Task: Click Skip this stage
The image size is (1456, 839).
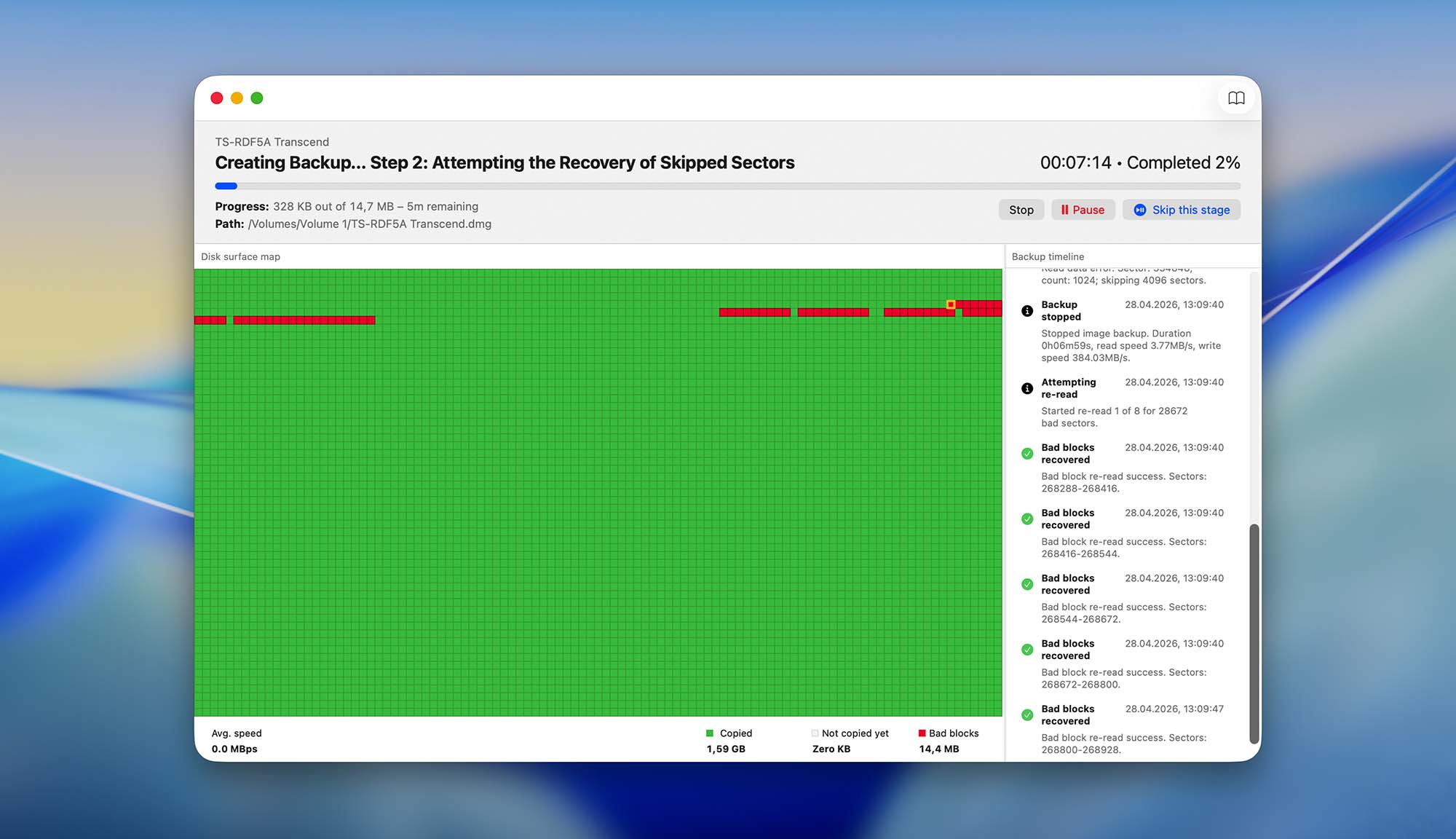Action: coord(1182,210)
